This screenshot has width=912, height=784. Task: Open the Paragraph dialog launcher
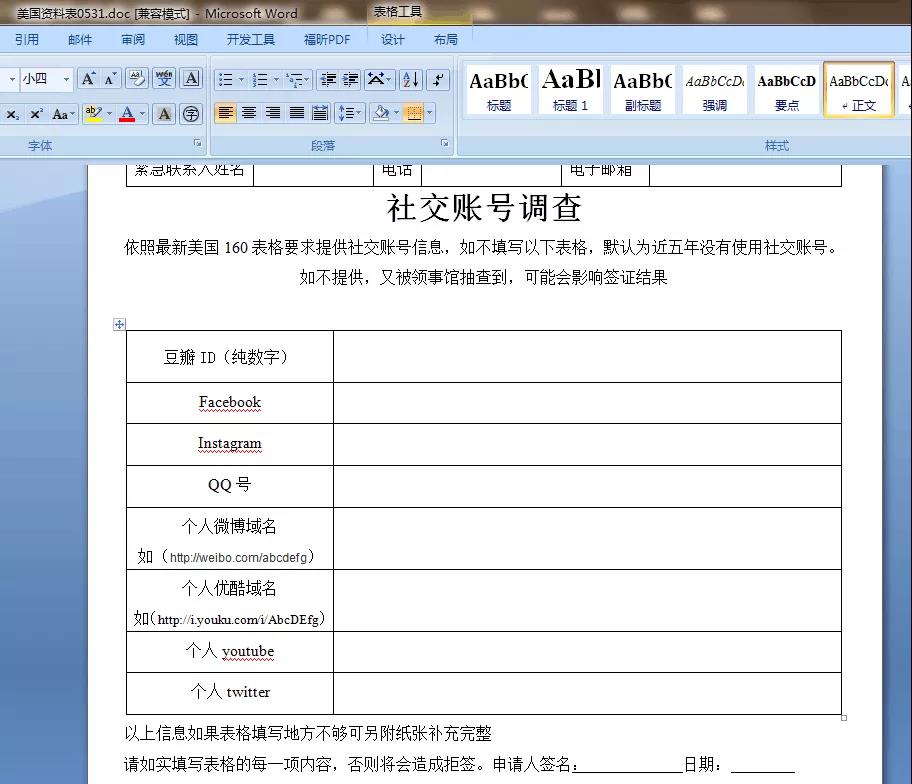point(444,142)
